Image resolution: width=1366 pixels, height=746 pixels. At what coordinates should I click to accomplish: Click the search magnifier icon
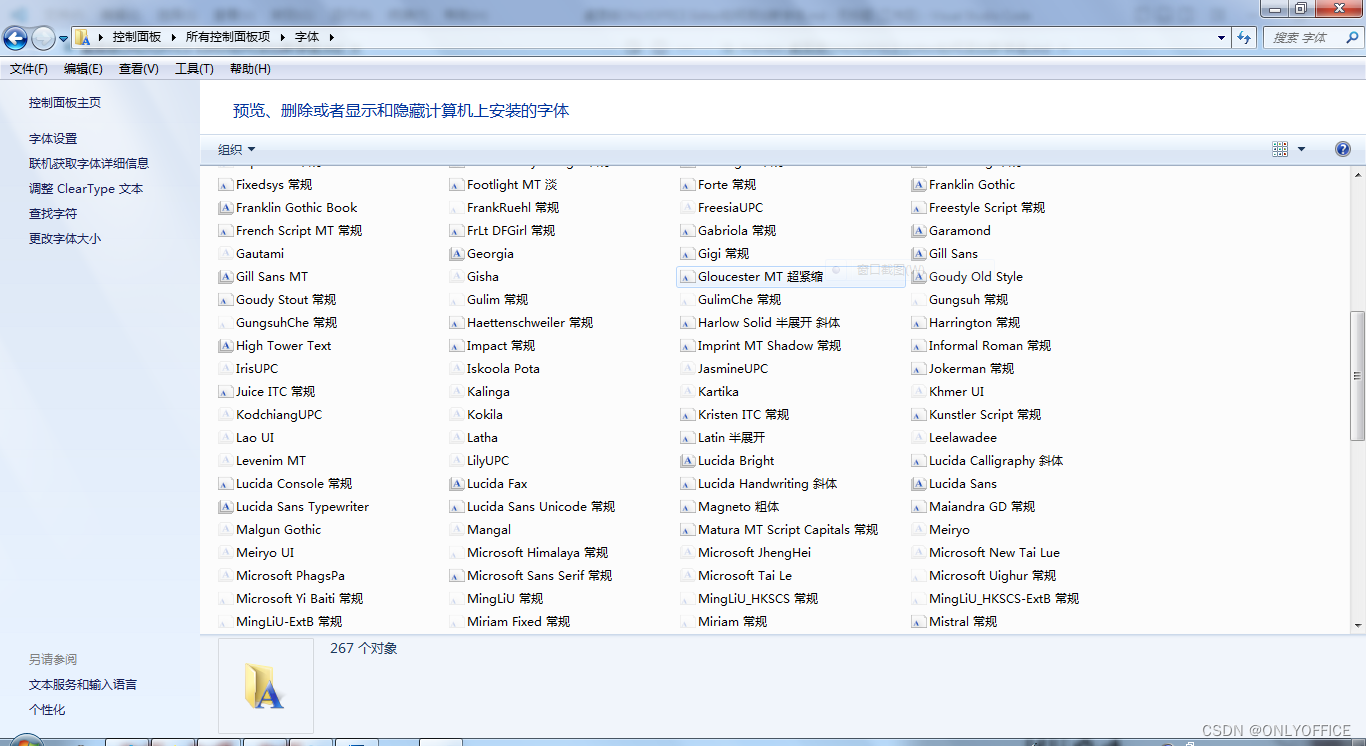point(1353,38)
